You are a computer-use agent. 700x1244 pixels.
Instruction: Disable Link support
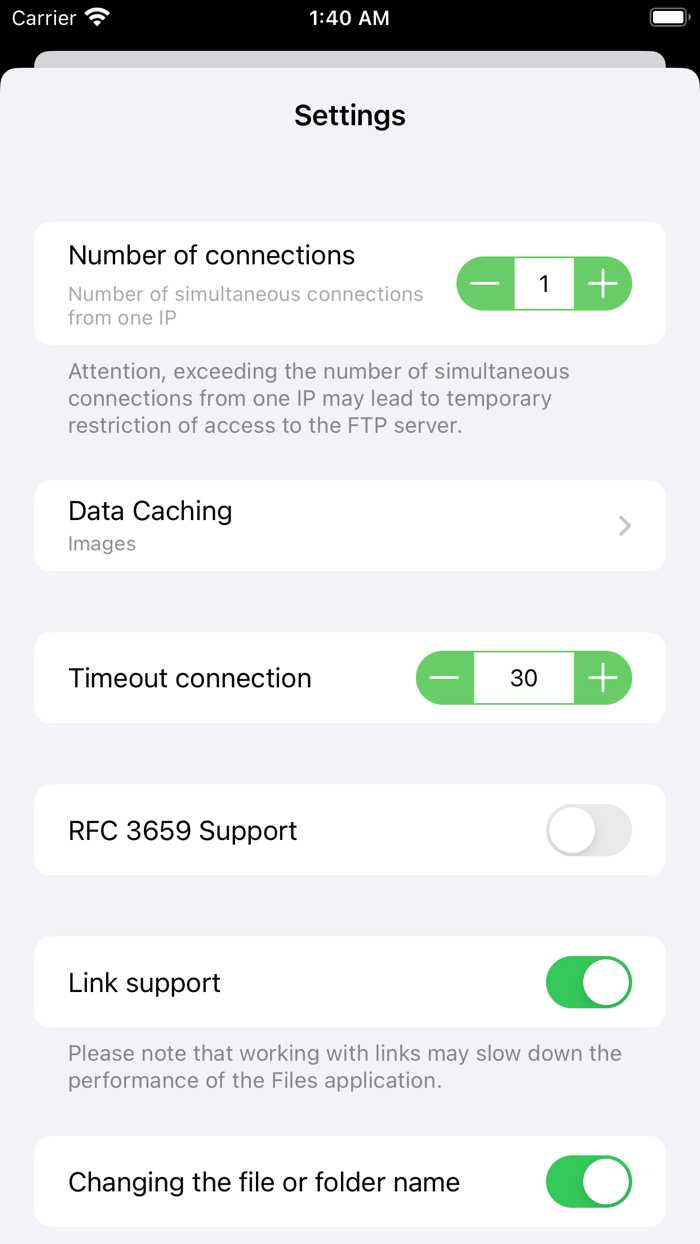[589, 982]
